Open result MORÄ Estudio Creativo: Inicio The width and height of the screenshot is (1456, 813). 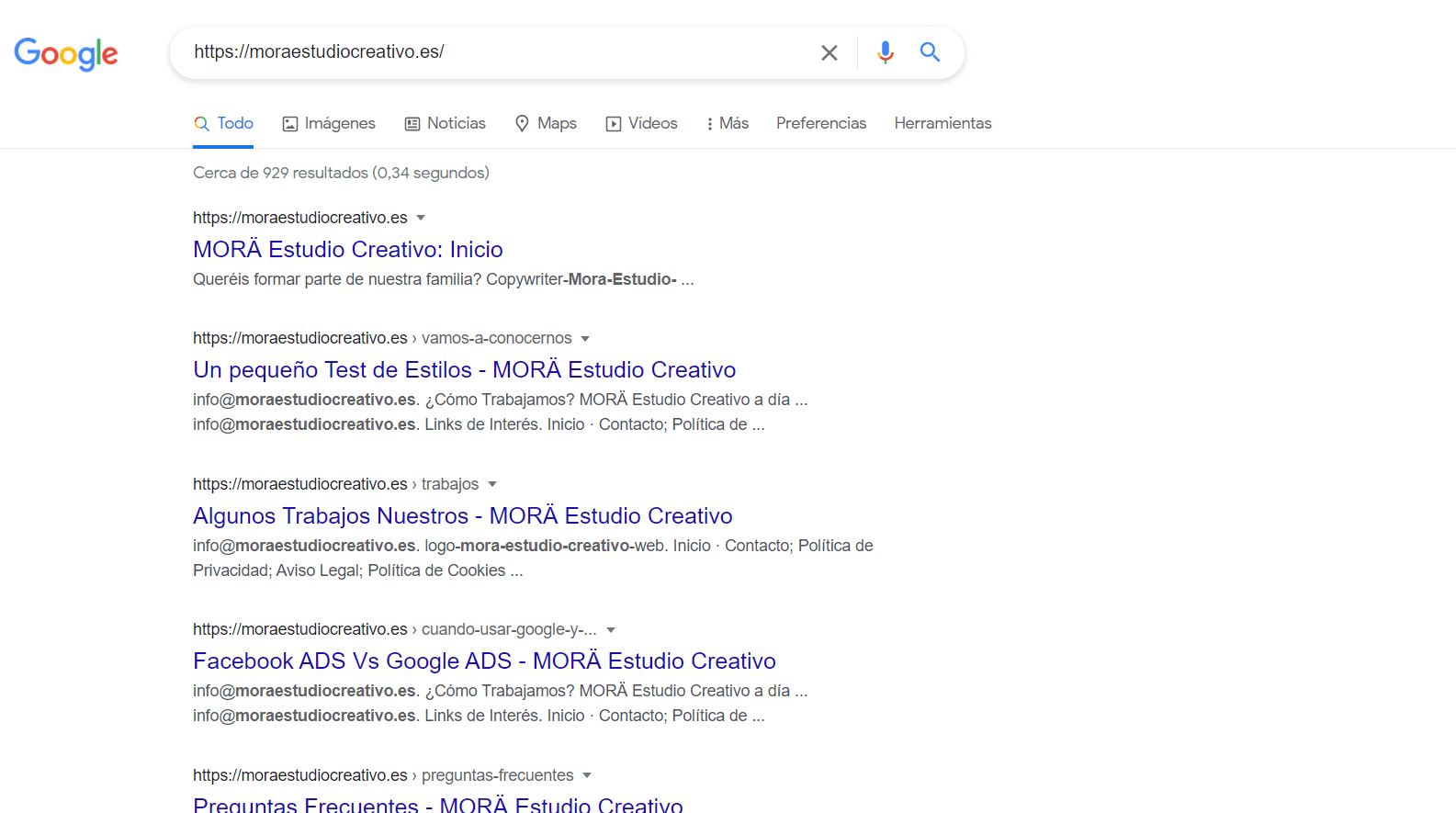pyautogui.click(x=348, y=250)
